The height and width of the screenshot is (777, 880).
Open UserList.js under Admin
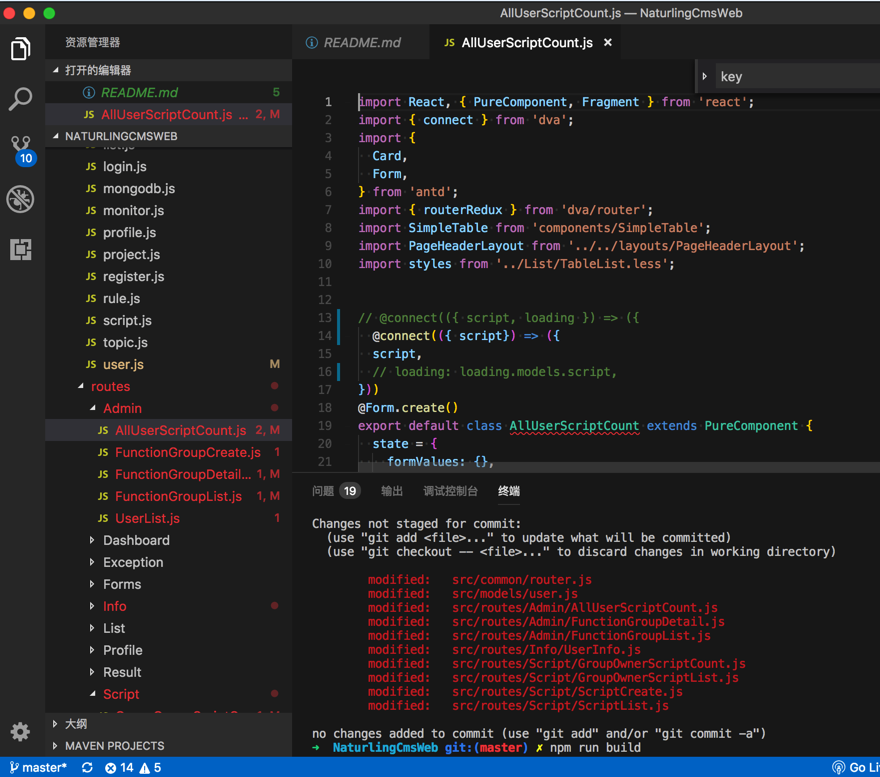pyautogui.click(x=168, y=518)
